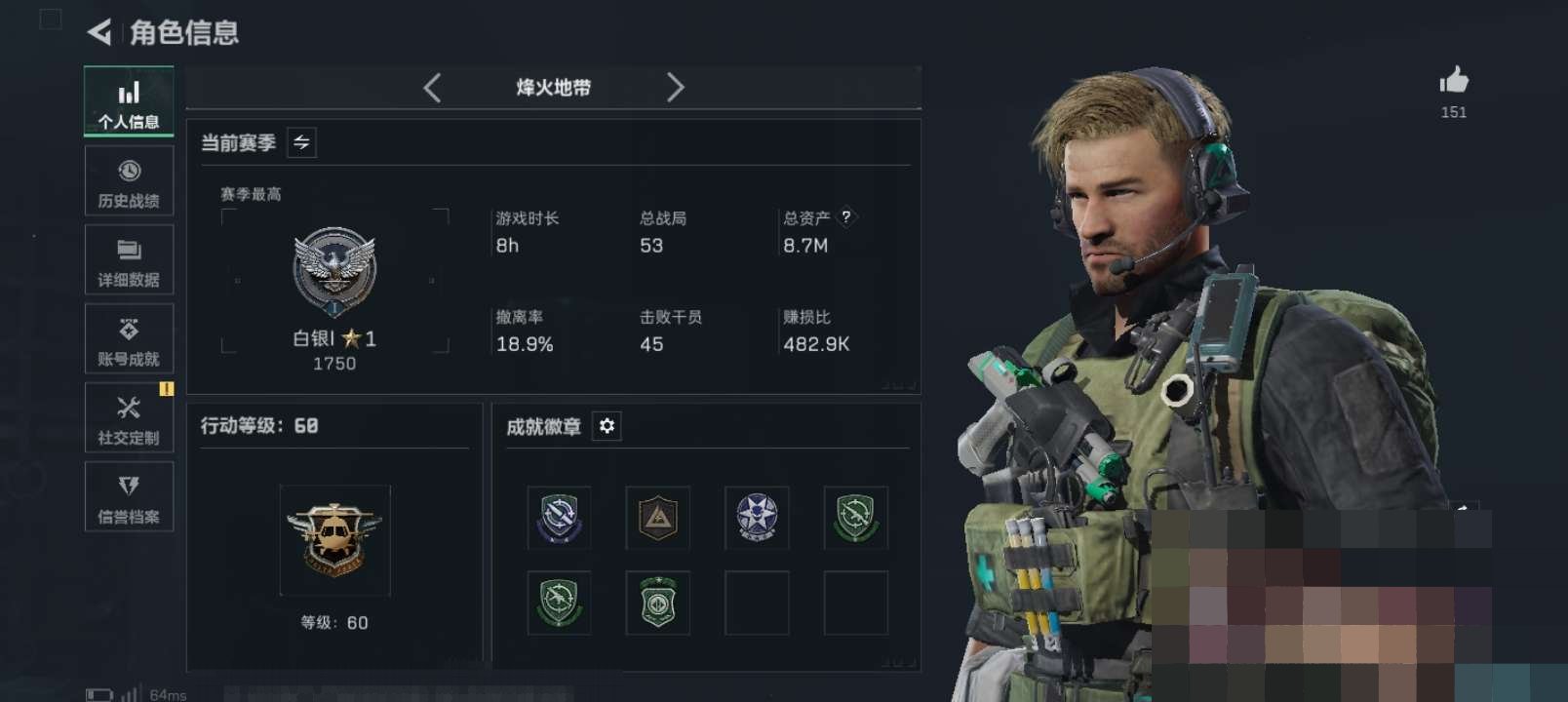Screen dimensions: 1568x702
Task: Open 社交定制 customization icon
Action: point(129,418)
